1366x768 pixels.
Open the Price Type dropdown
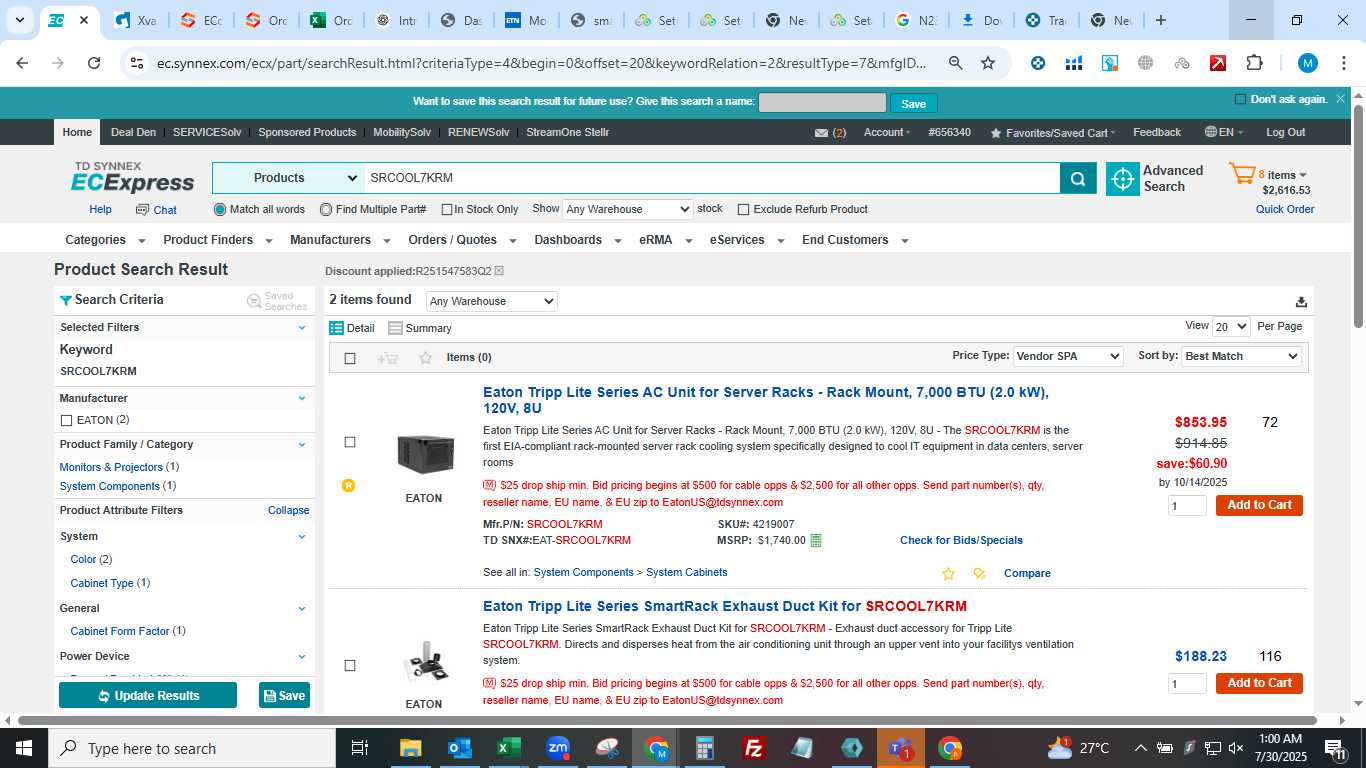pos(1067,356)
